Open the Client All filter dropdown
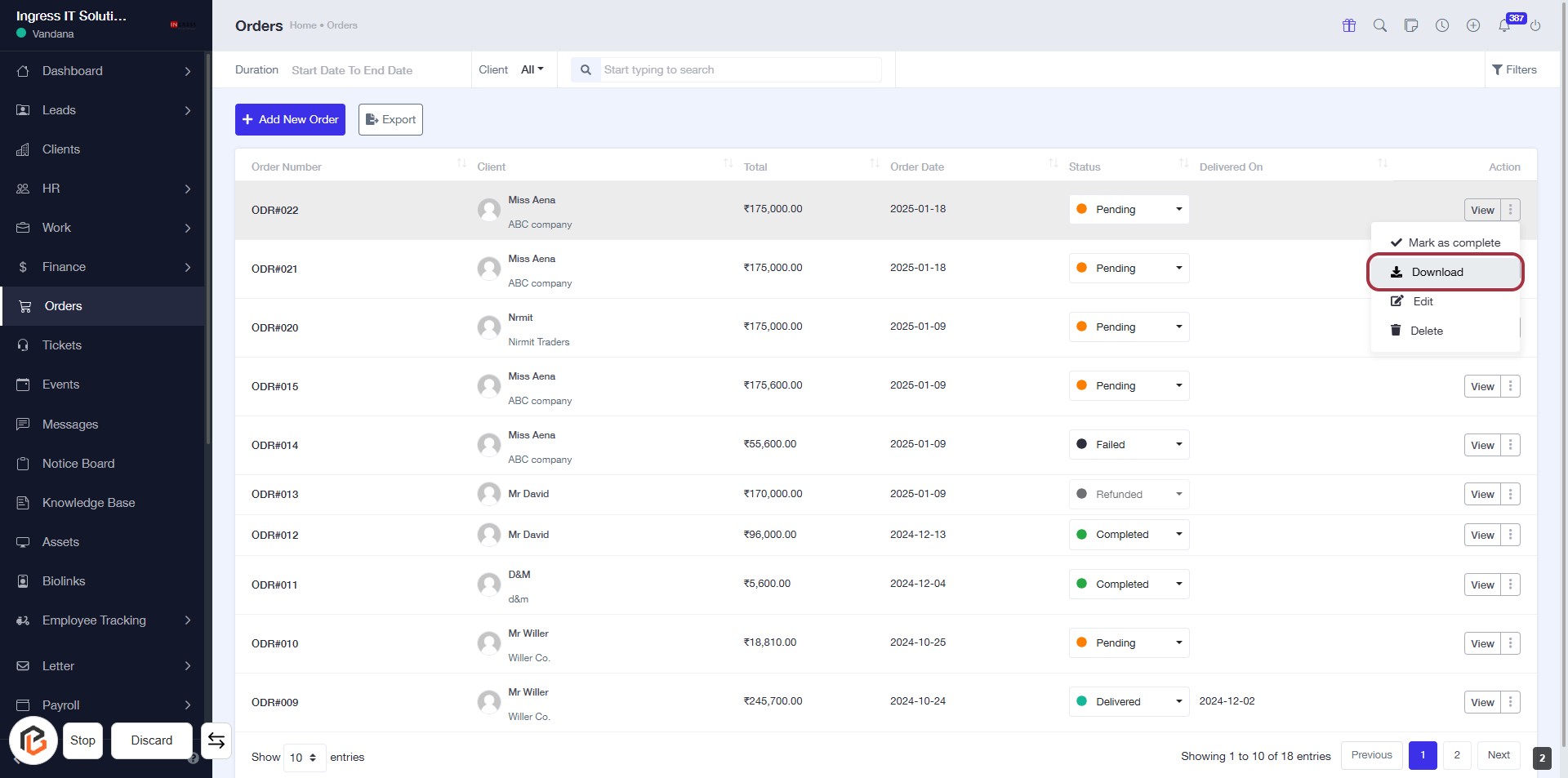1568x778 pixels. coord(532,70)
